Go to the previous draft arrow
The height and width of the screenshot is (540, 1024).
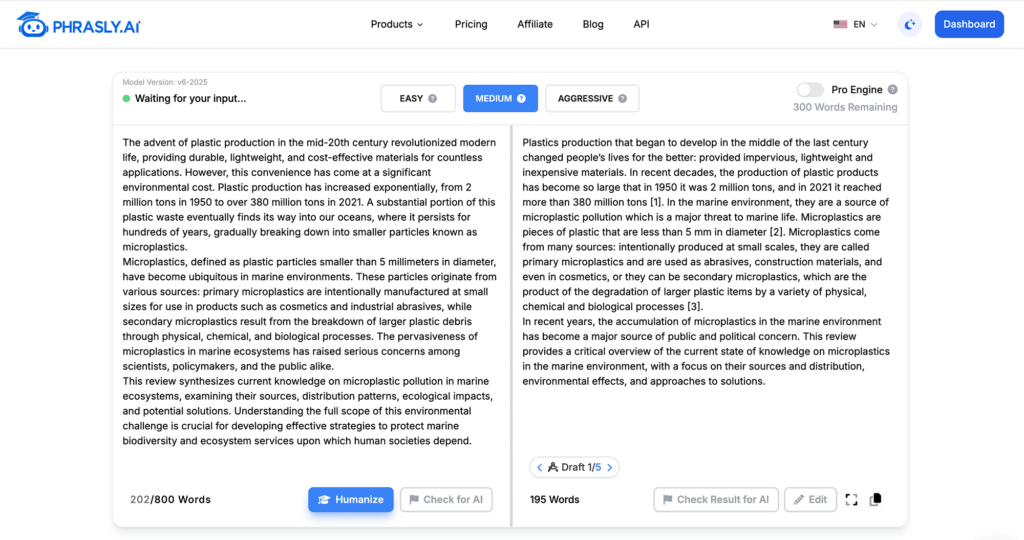coord(539,468)
